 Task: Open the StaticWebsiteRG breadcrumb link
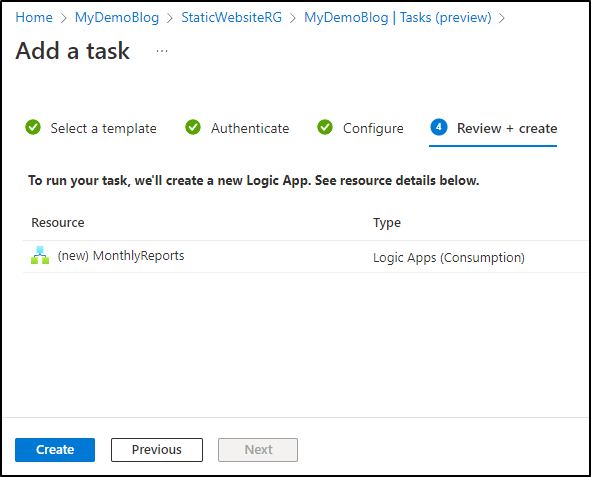click(231, 17)
